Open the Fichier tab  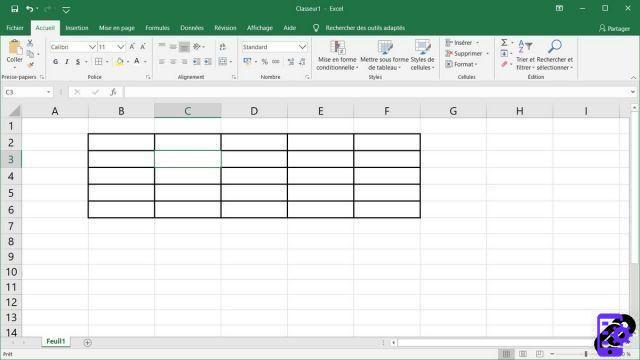point(15,28)
